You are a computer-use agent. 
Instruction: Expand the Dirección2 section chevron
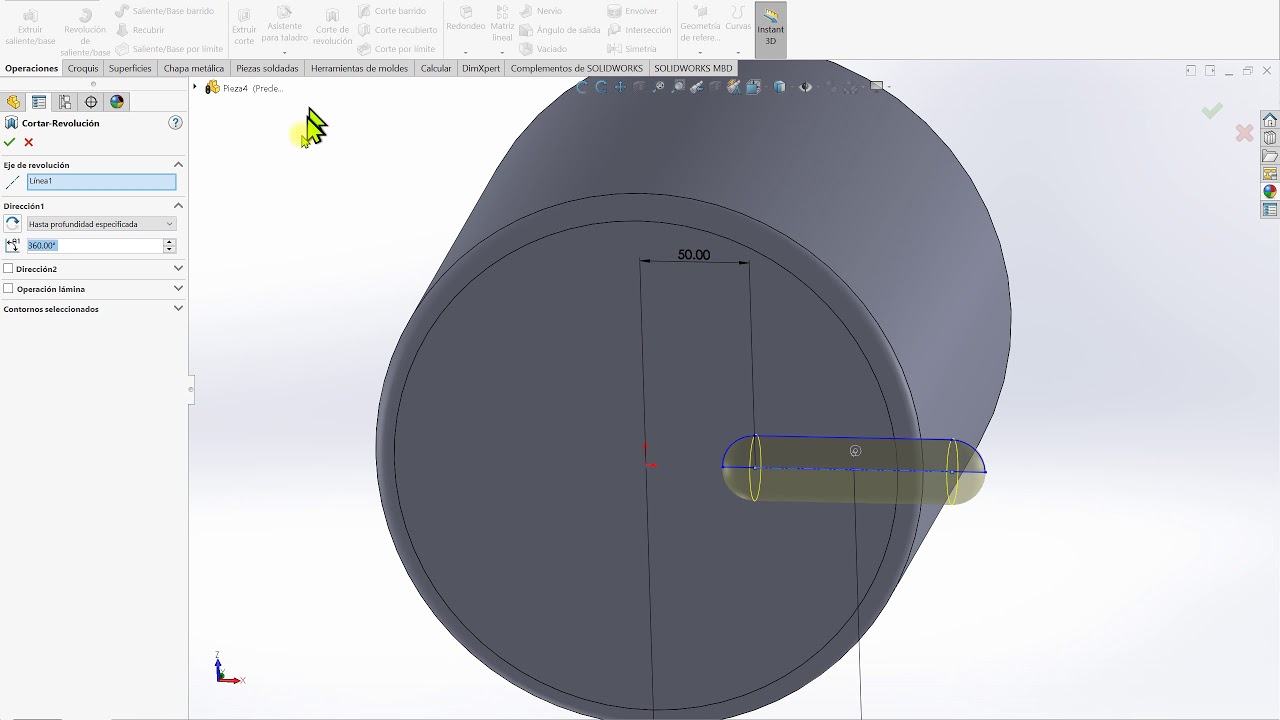[178, 269]
